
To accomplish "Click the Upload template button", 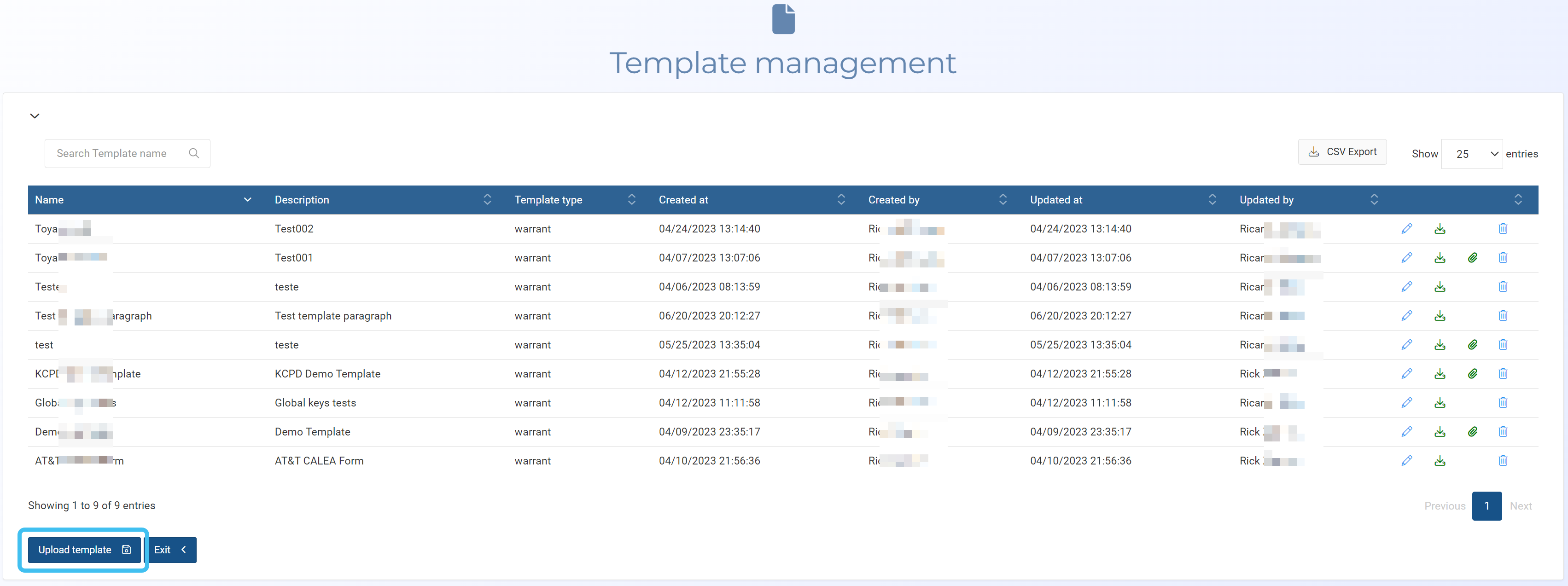I will click(84, 550).
